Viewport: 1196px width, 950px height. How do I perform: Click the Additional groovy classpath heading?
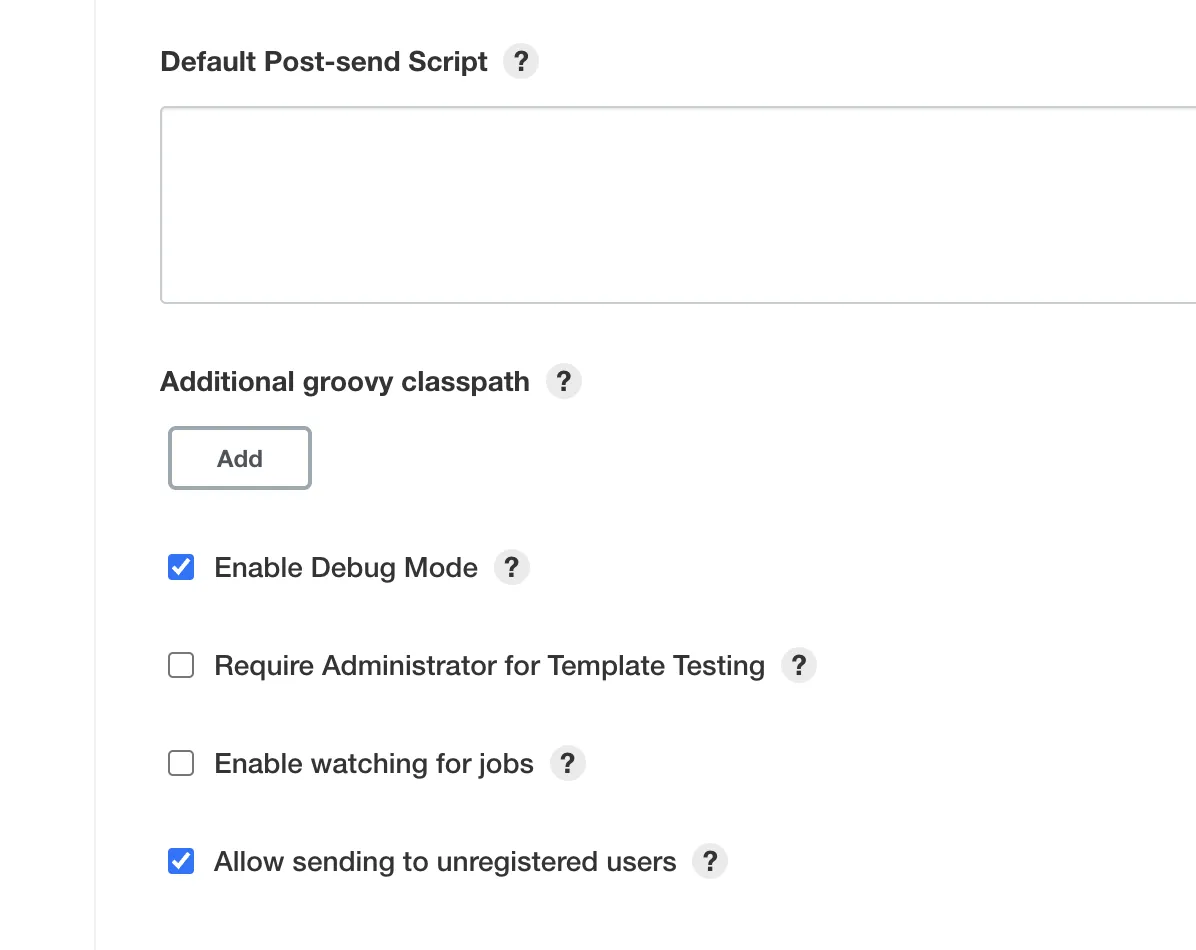coord(345,382)
